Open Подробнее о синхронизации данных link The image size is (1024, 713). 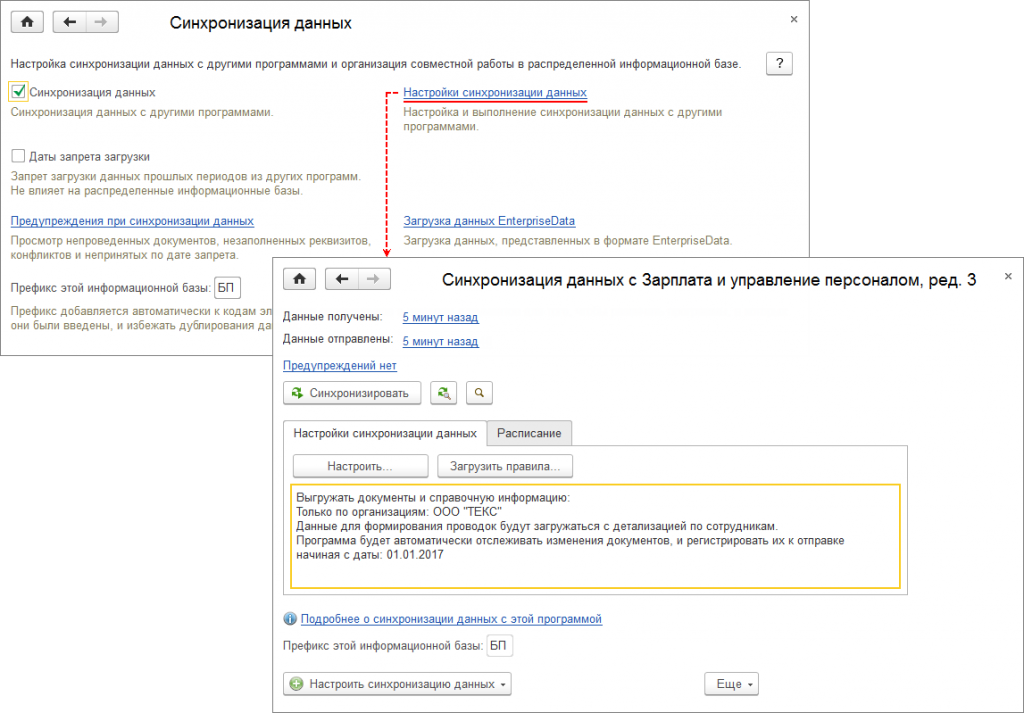pos(451,619)
